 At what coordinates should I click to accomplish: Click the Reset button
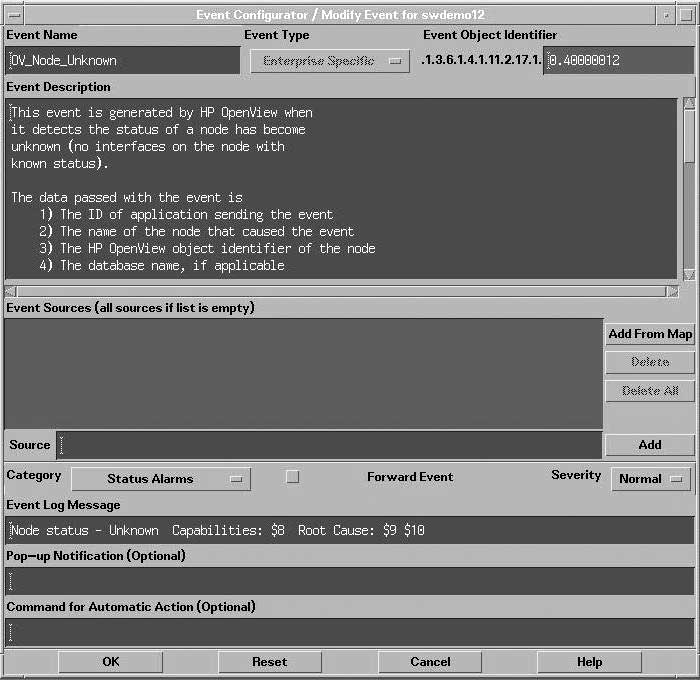click(270, 662)
